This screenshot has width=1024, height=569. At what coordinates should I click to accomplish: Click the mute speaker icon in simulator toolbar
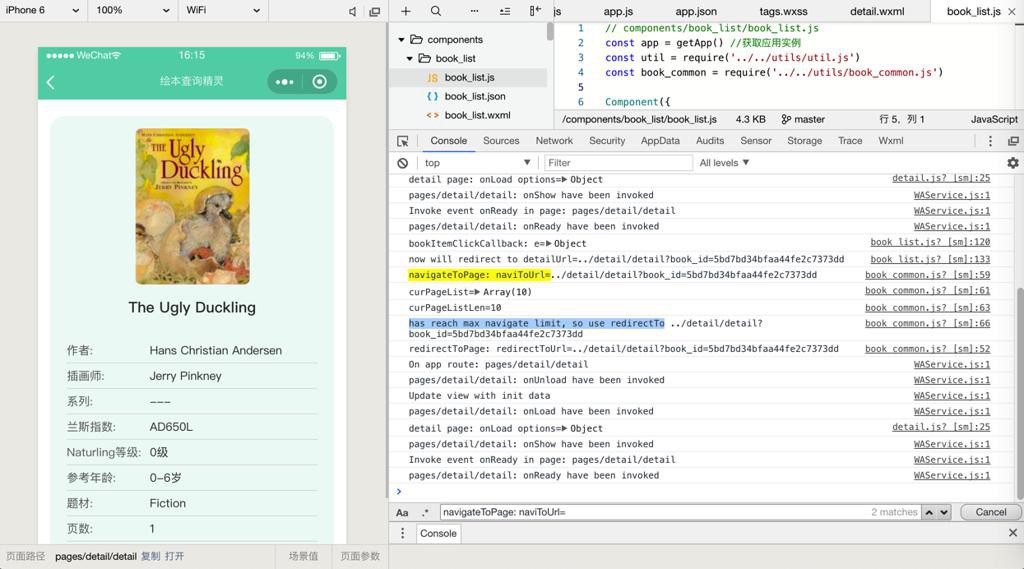click(x=352, y=11)
